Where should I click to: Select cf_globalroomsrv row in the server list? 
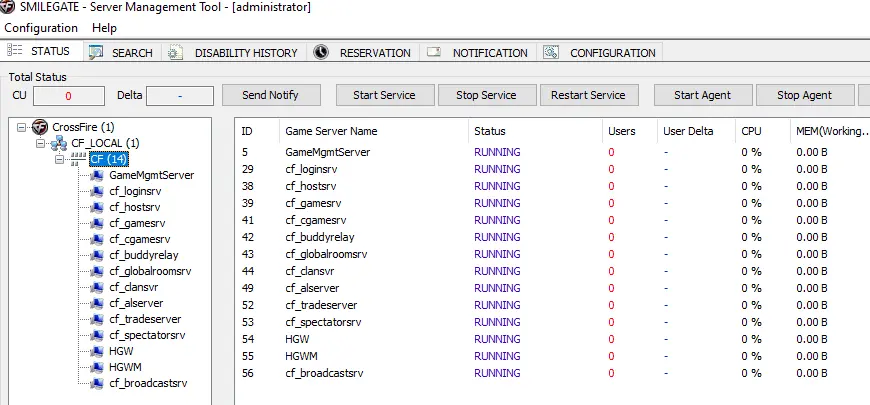coord(552,254)
